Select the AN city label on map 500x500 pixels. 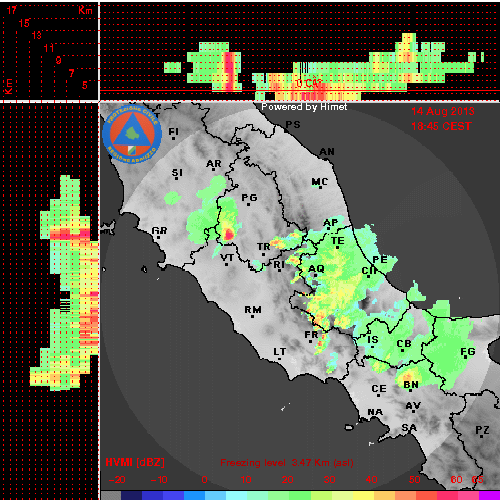point(327,152)
